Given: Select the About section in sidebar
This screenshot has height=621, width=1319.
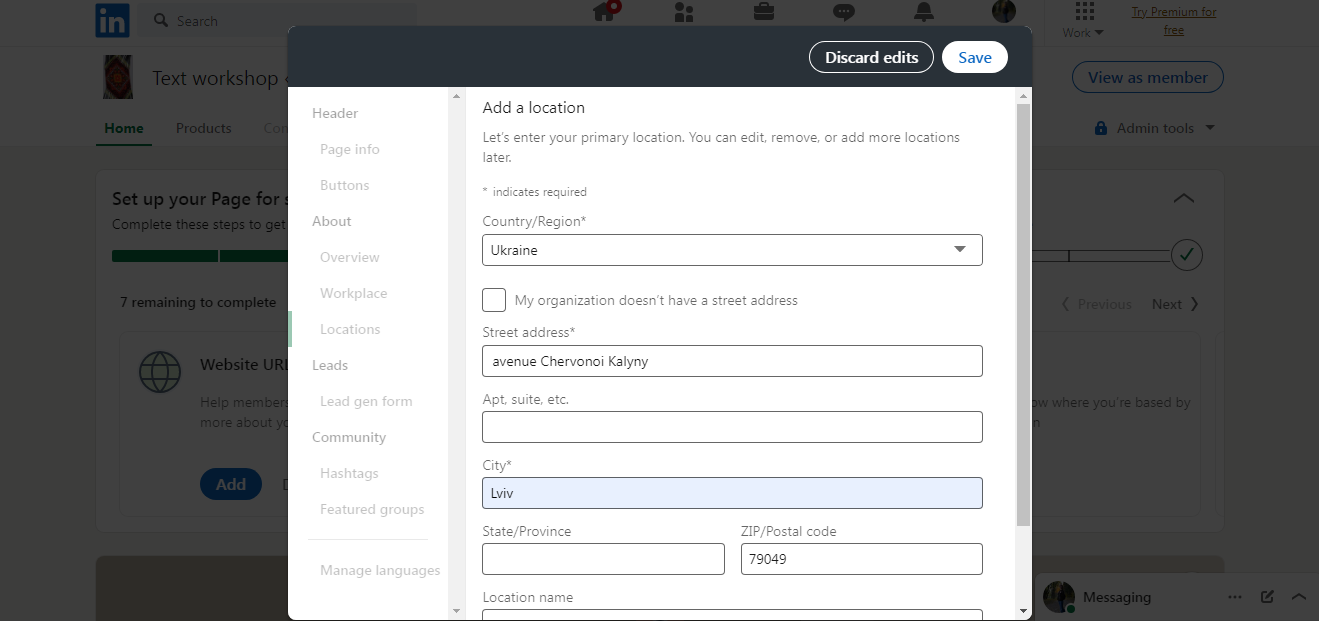Looking at the screenshot, I should pyautogui.click(x=332, y=221).
